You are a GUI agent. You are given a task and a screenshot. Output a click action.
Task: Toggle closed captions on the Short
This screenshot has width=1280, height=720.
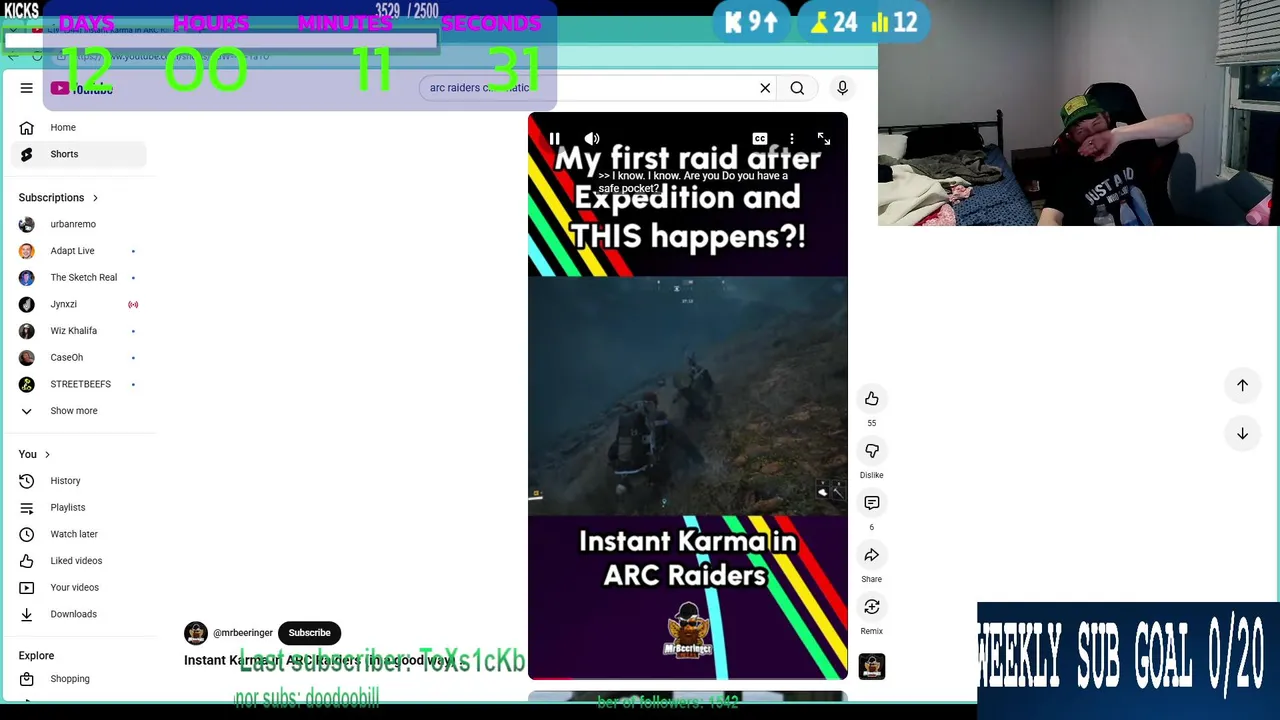[760, 139]
